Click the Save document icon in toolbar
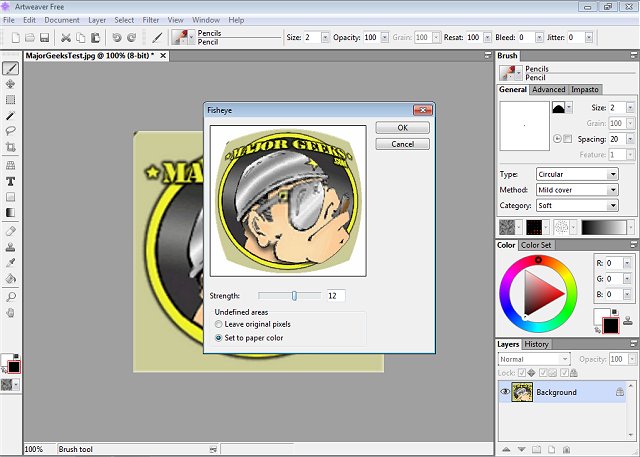Image resolution: width=640 pixels, height=457 pixels. click(x=45, y=37)
